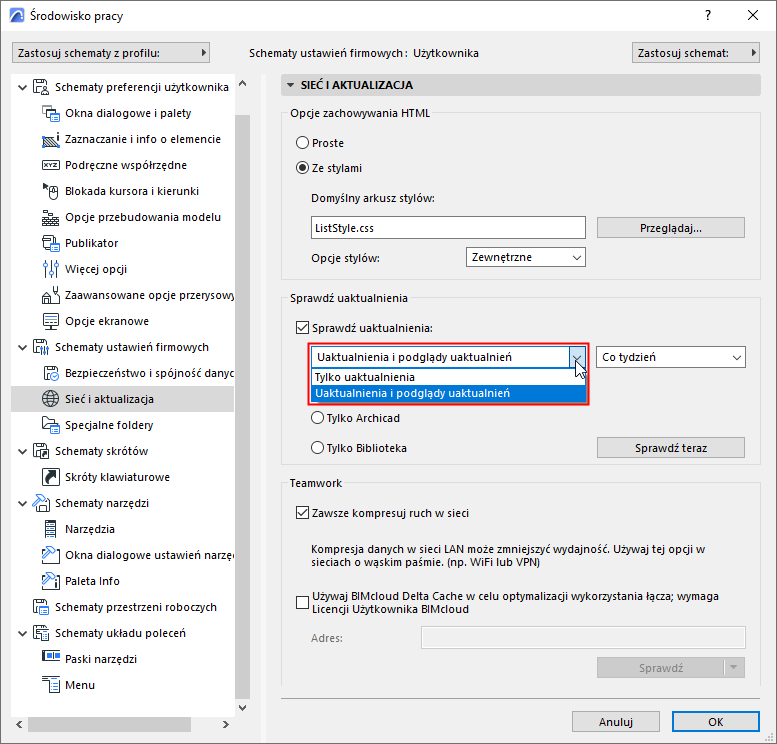Viewport: 777px width, 744px height.
Task: Open the Zastosuj schemat menu button
Action: tap(695, 53)
